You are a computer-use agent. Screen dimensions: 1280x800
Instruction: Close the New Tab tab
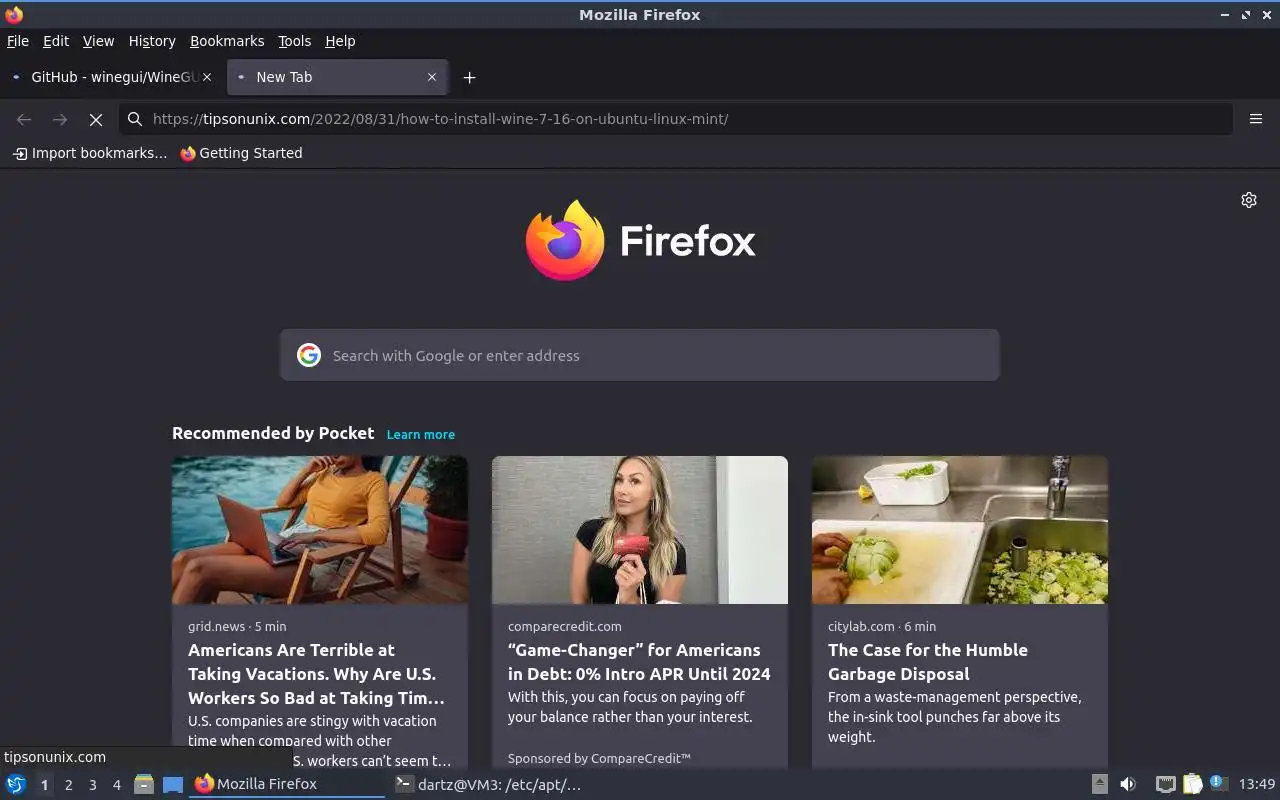coord(432,77)
